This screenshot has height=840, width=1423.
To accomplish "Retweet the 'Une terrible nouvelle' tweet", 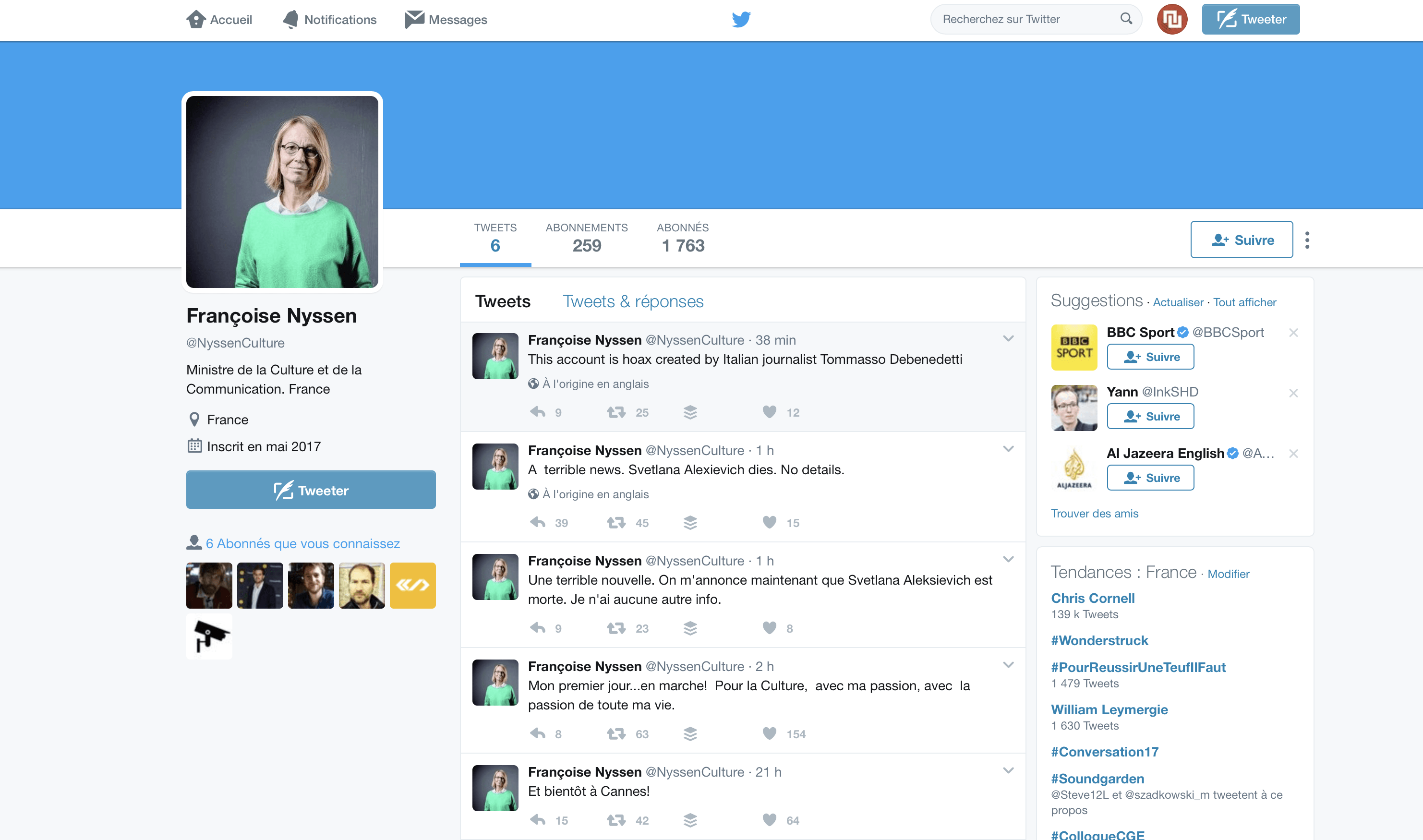I will point(616,628).
